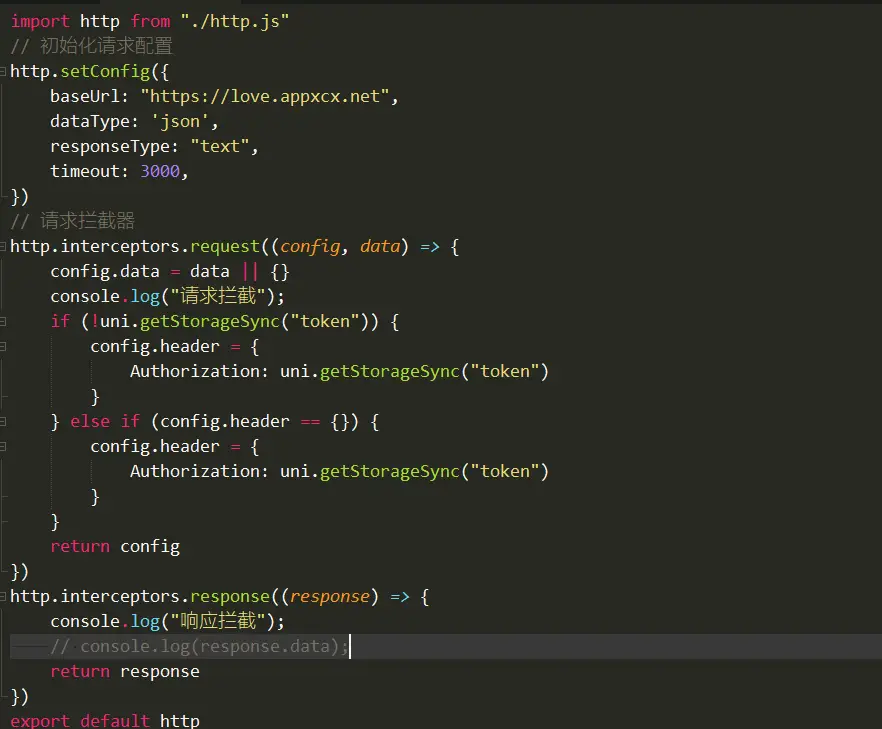Click the italic response parameter
The width and height of the screenshot is (882, 729).
(330, 597)
